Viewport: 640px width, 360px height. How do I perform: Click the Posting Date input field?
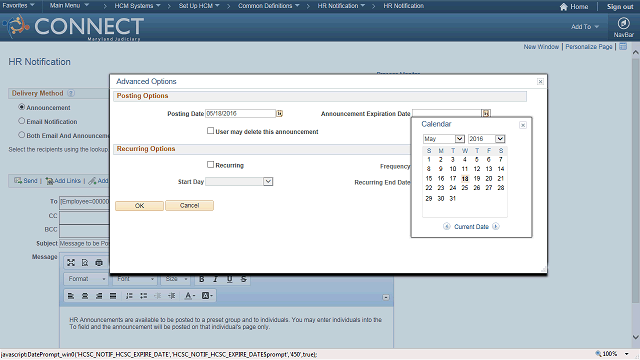[x=240, y=113]
